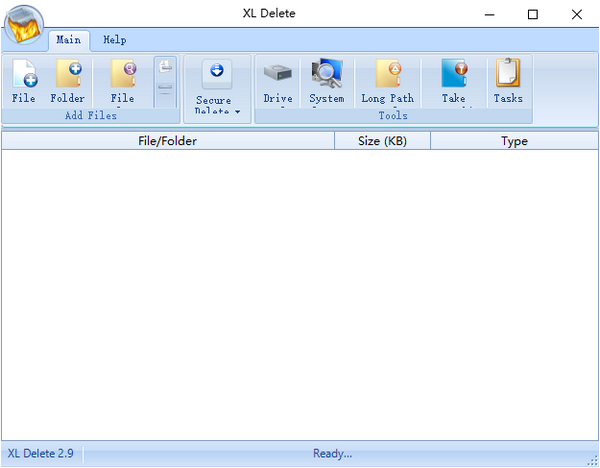This screenshot has width=600, height=468.
Task: Click the resize grip in status bar corner
Action: pyautogui.click(x=592, y=460)
